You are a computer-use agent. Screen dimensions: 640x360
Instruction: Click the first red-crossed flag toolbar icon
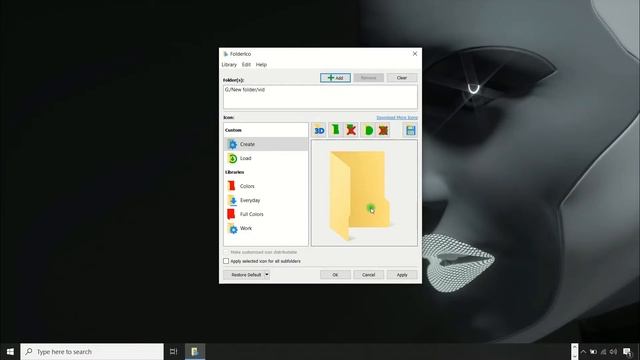tap(351, 130)
